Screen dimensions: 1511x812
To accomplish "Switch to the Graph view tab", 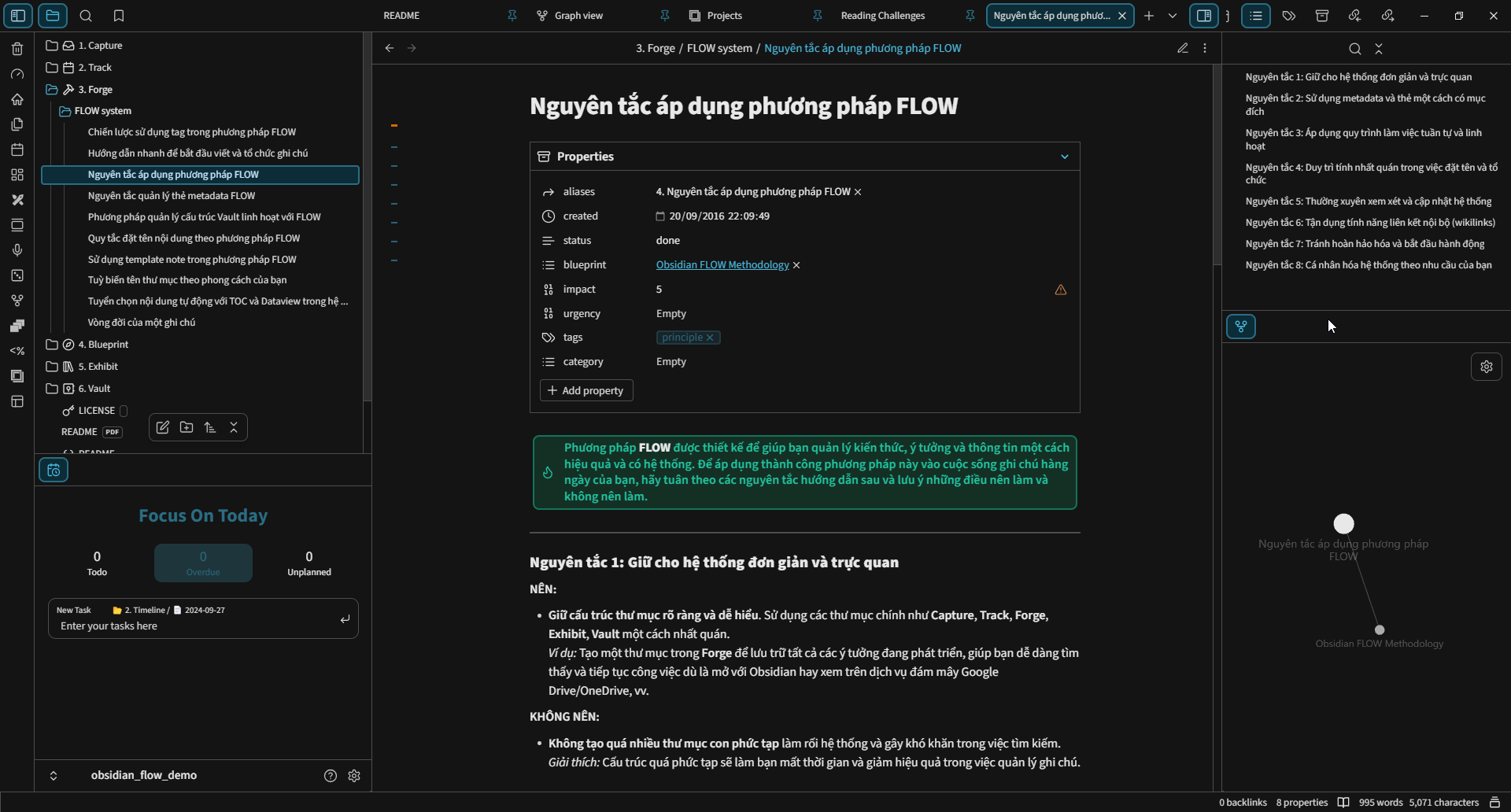I will (578, 16).
